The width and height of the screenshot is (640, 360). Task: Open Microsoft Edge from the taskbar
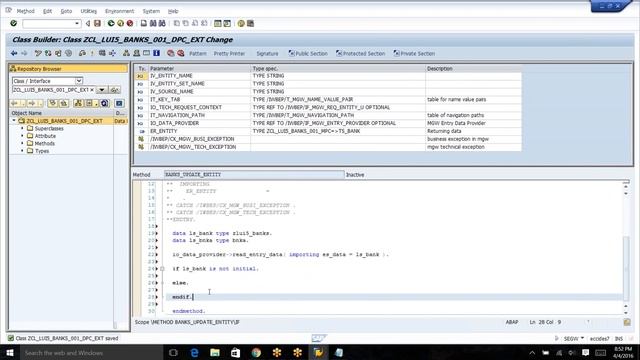194,353
